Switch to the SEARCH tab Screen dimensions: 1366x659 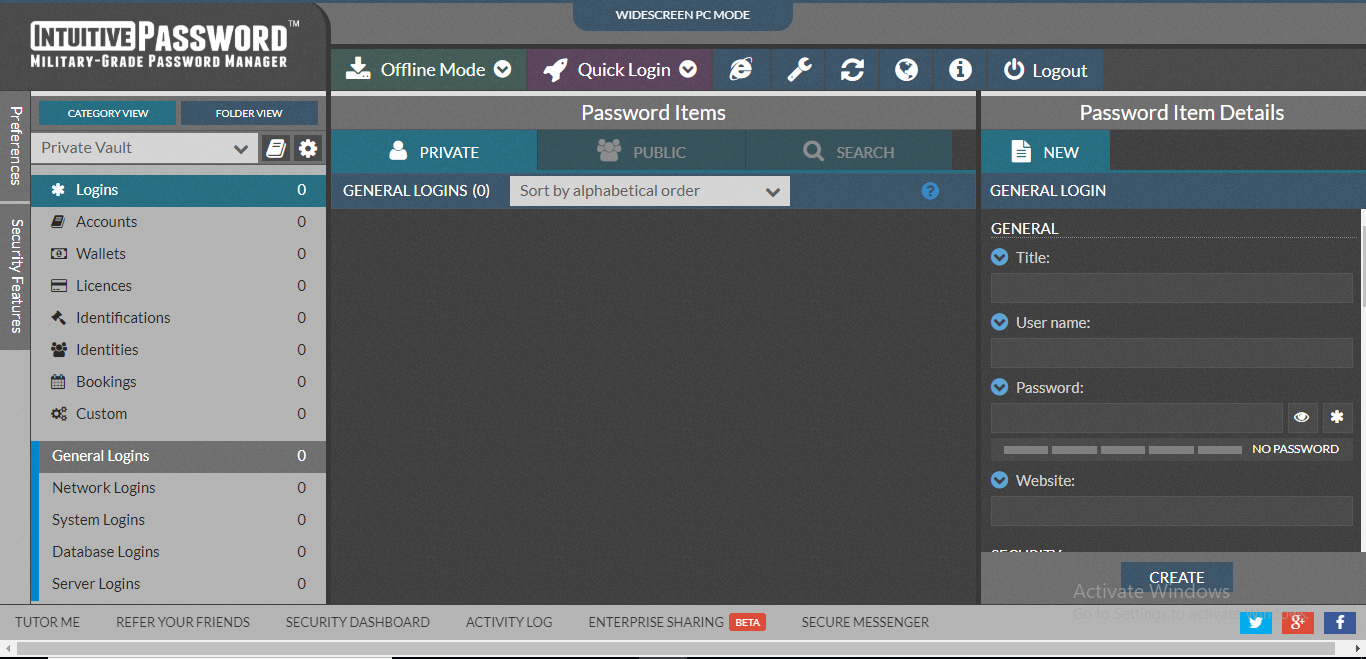tap(848, 152)
